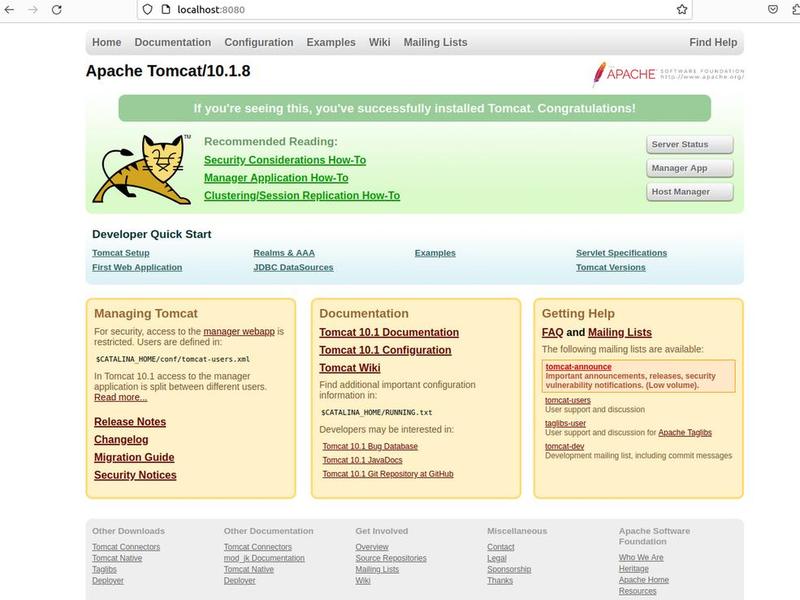Image resolution: width=800 pixels, height=600 pixels.
Task: Click the Host Manager button
Action: coord(690,192)
